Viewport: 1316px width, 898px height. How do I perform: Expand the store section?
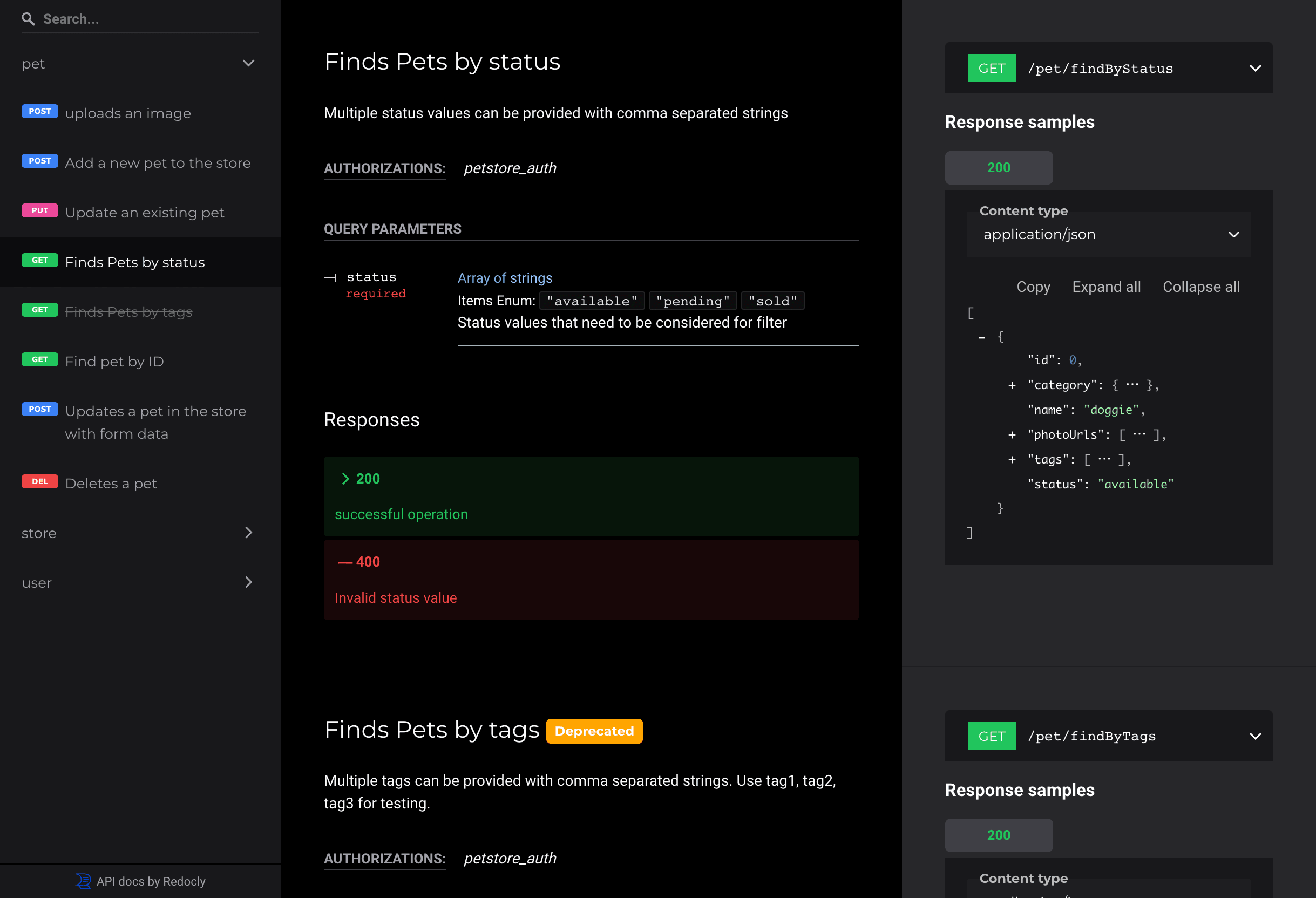(x=248, y=533)
